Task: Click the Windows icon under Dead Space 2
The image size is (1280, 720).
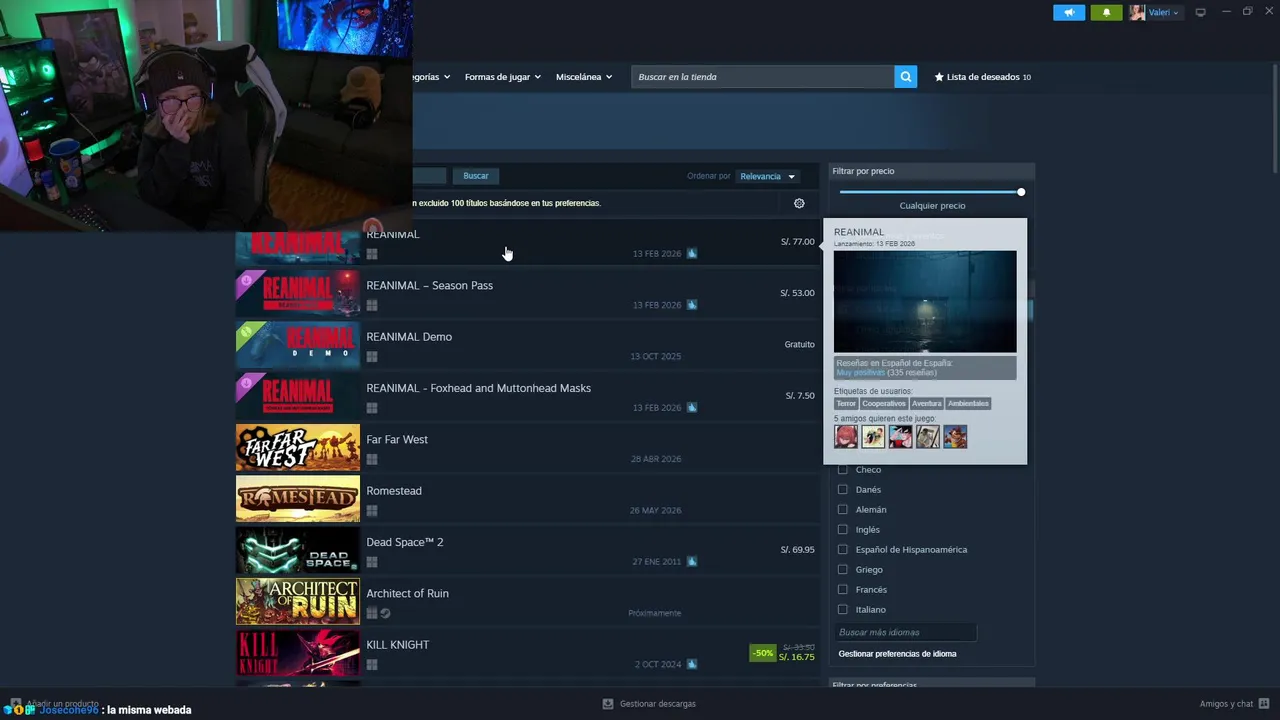Action: tap(372, 561)
